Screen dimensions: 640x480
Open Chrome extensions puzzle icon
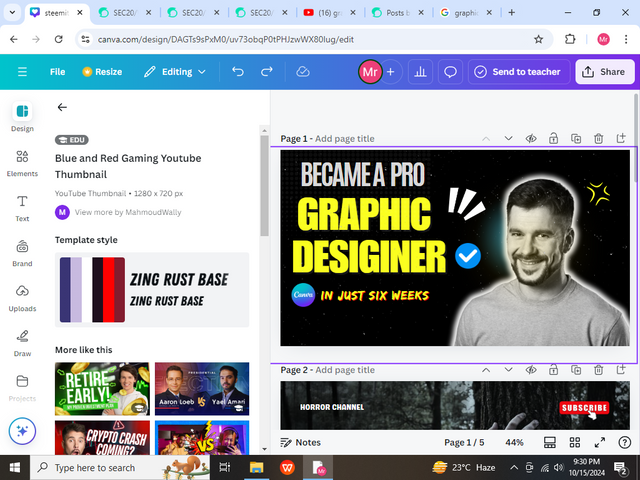click(x=570, y=39)
